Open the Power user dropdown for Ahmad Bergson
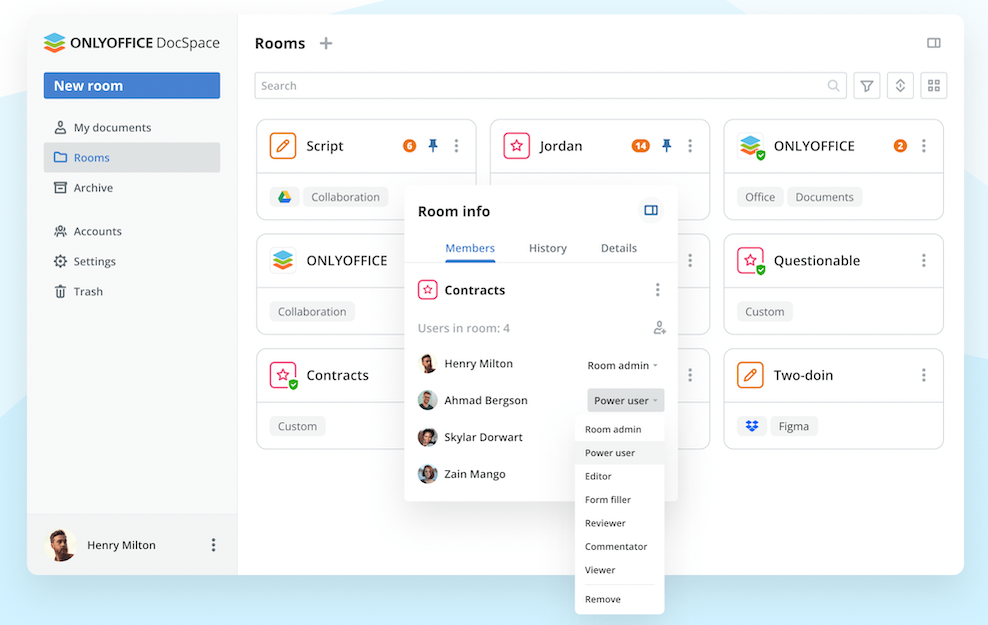The width and height of the screenshot is (988, 625). pos(625,400)
